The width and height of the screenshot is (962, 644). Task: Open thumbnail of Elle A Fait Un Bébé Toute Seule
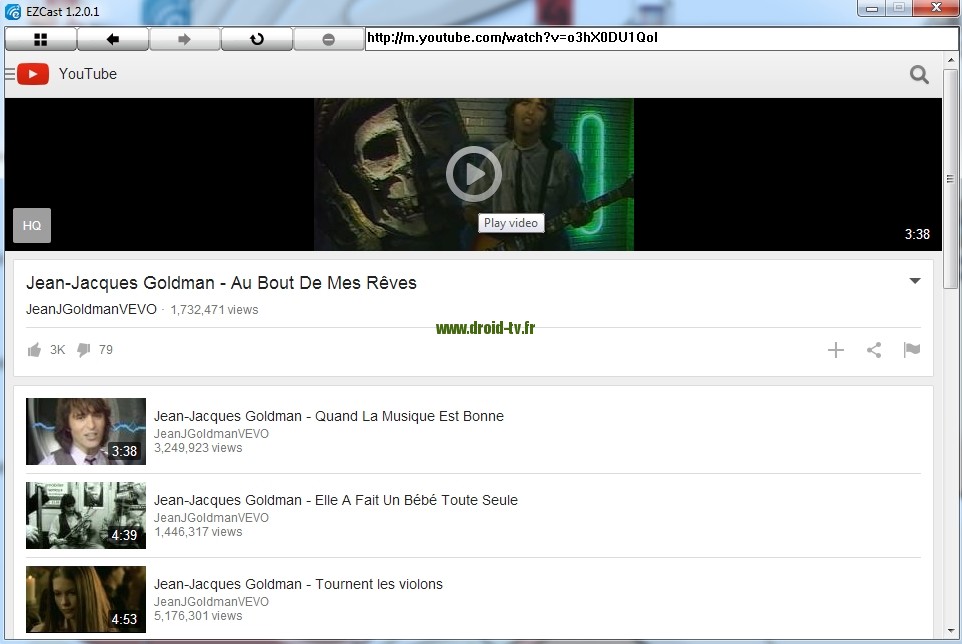coord(86,515)
